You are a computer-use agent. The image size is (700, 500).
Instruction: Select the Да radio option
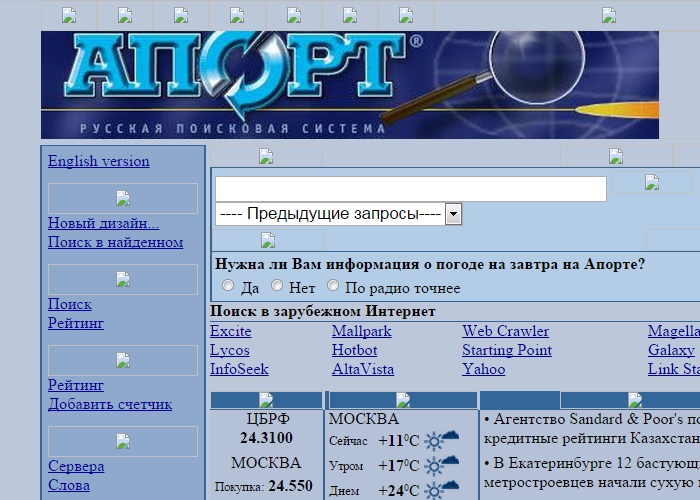pos(228,287)
